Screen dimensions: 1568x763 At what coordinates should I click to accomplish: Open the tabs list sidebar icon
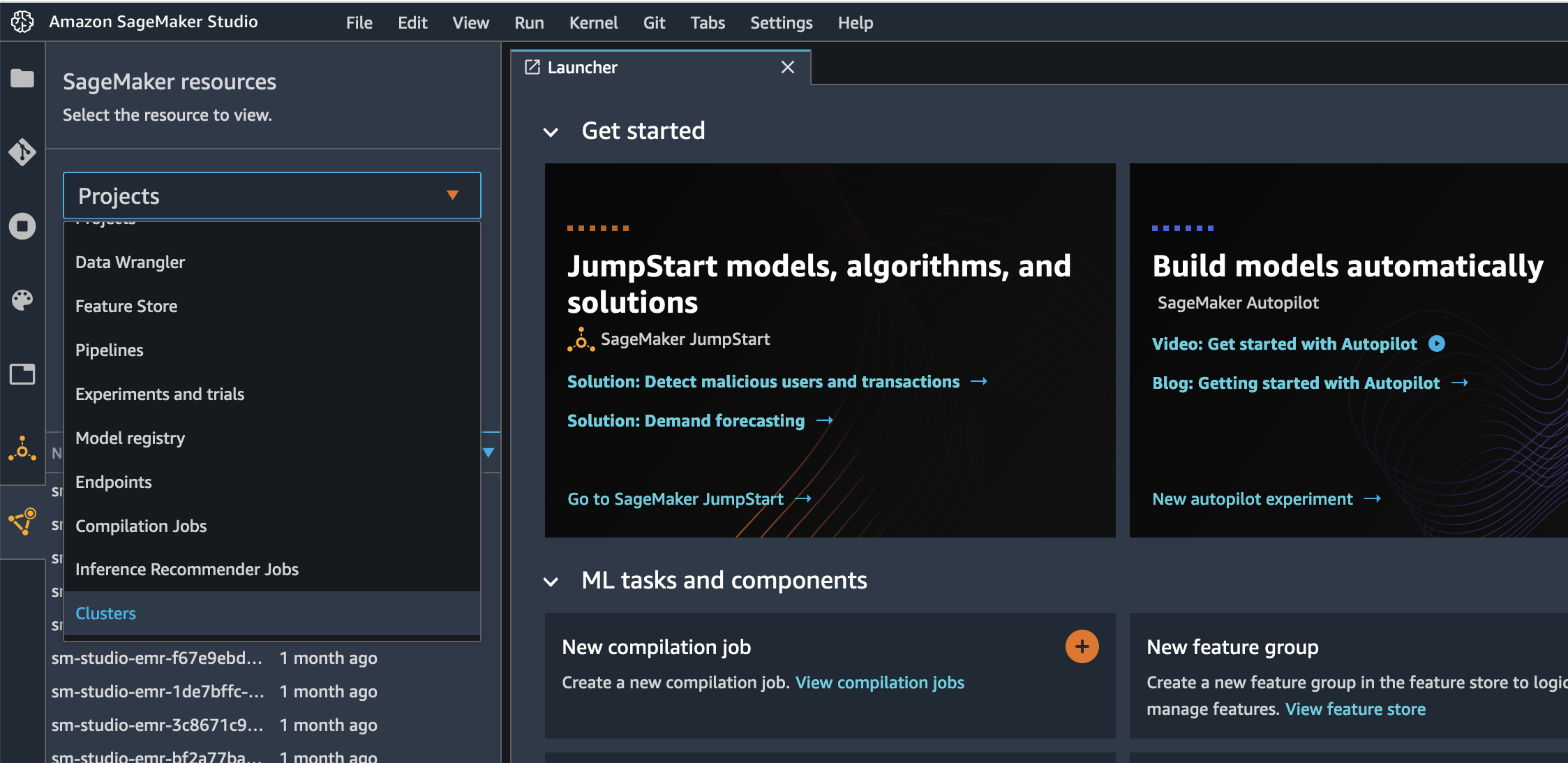pos(22,374)
